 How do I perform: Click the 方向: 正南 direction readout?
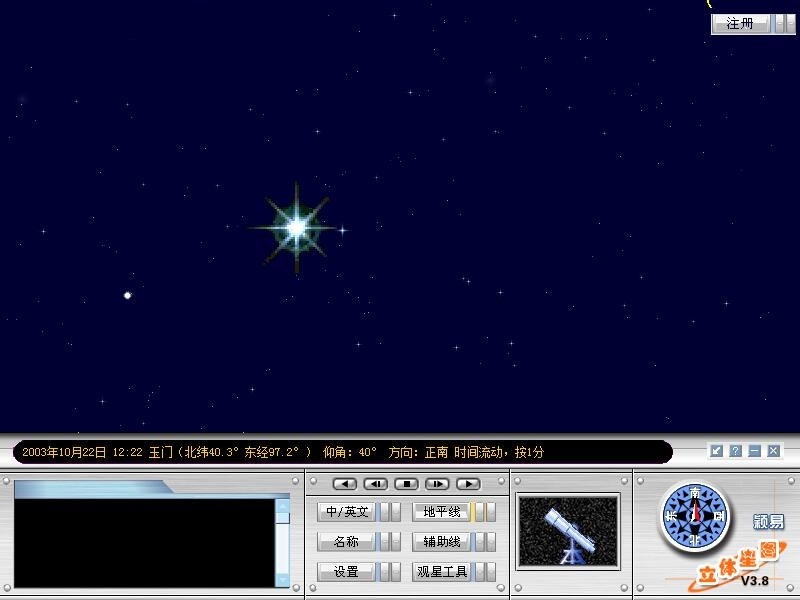[418, 452]
